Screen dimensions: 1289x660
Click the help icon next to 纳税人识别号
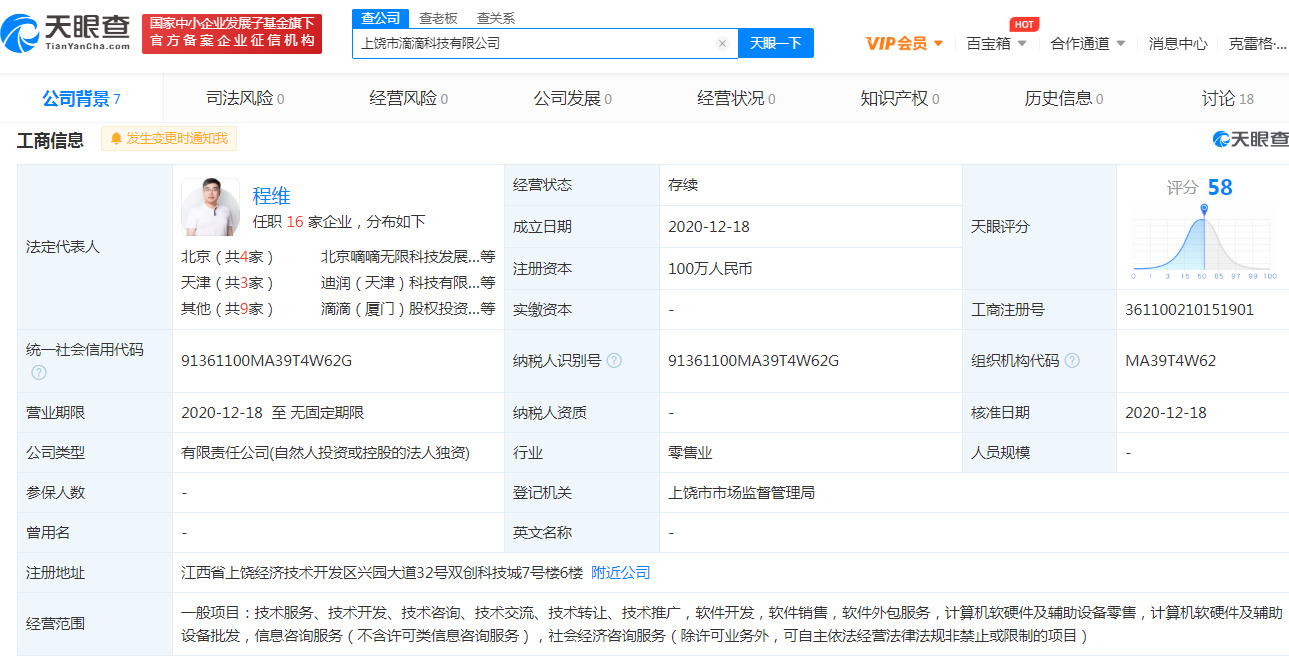pyautogui.click(x=614, y=360)
